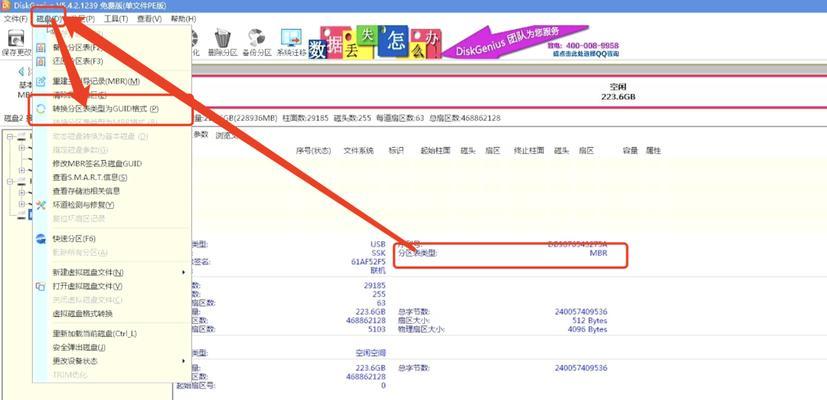Expand the 更改设备状态 submenu

[x=111, y=361]
